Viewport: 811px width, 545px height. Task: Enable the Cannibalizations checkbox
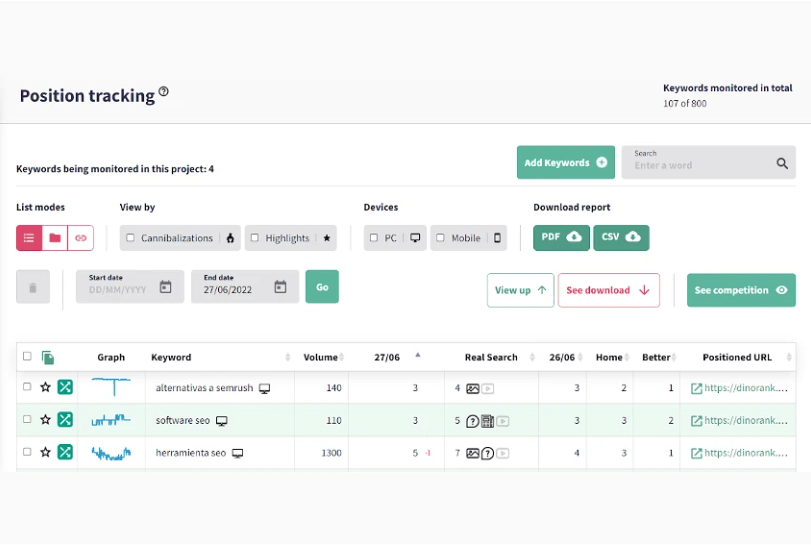pyautogui.click(x=131, y=238)
